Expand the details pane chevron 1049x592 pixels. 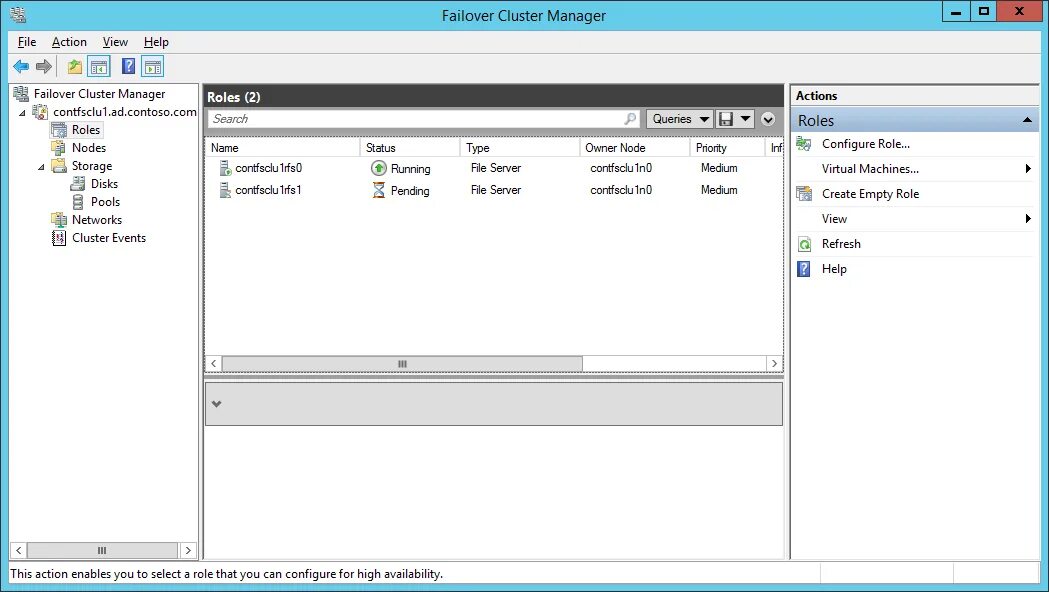point(216,404)
